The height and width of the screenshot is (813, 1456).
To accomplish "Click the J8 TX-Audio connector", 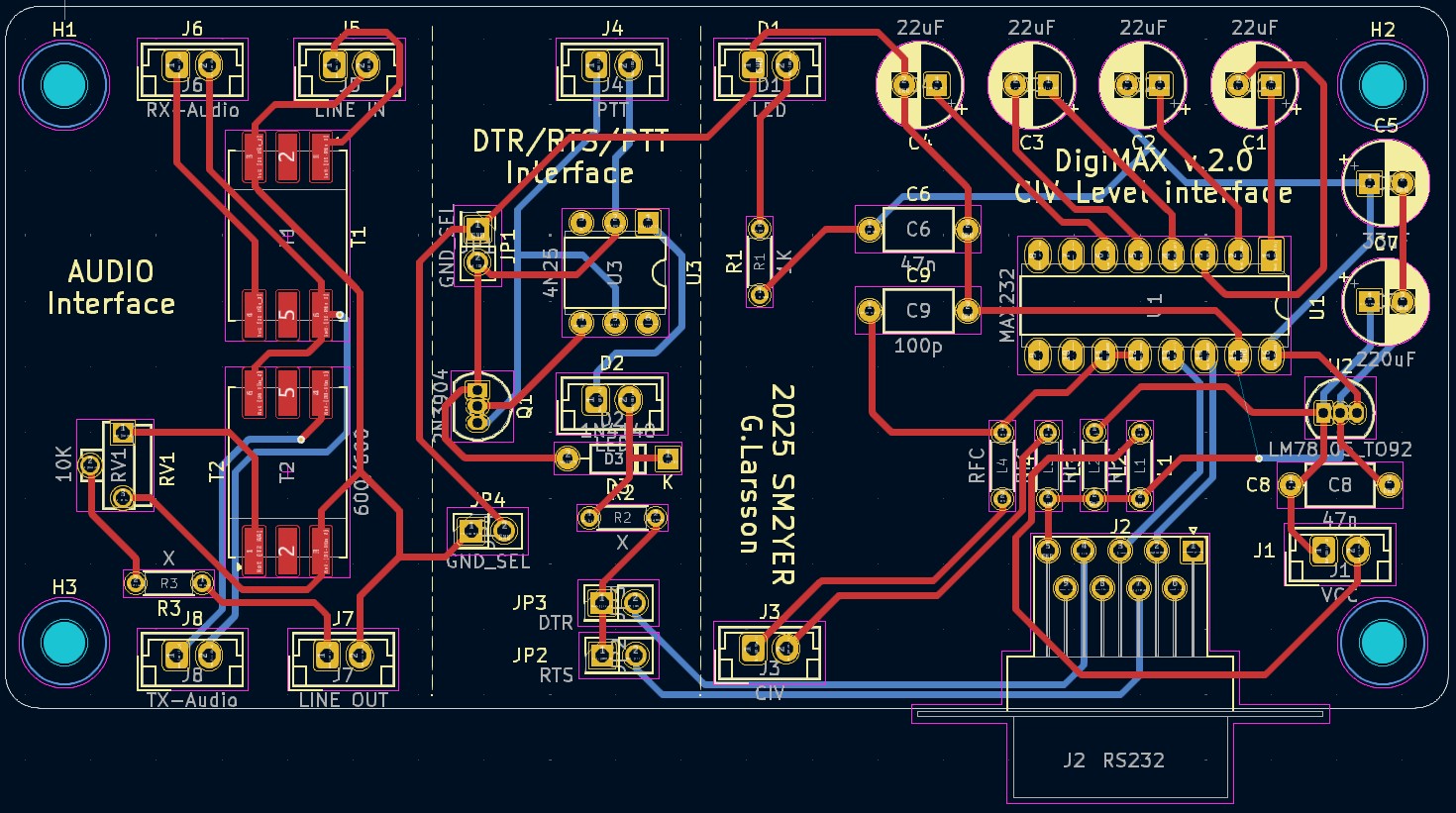I will click(x=192, y=658).
